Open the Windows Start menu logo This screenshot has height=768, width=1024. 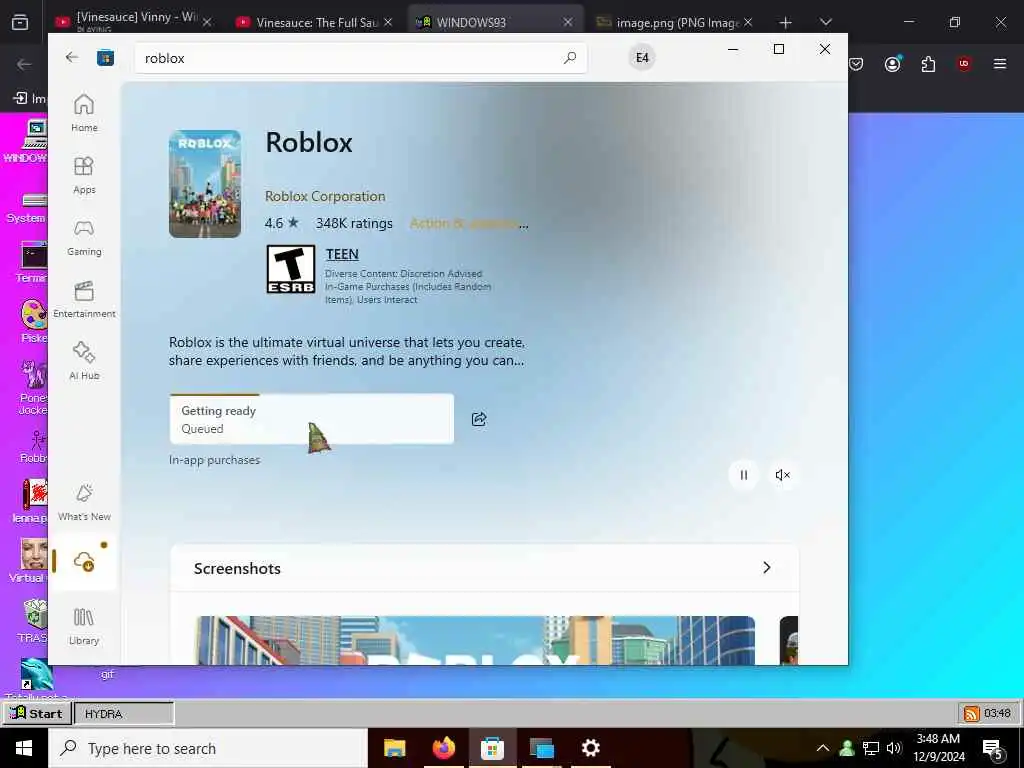click(24, 748)
